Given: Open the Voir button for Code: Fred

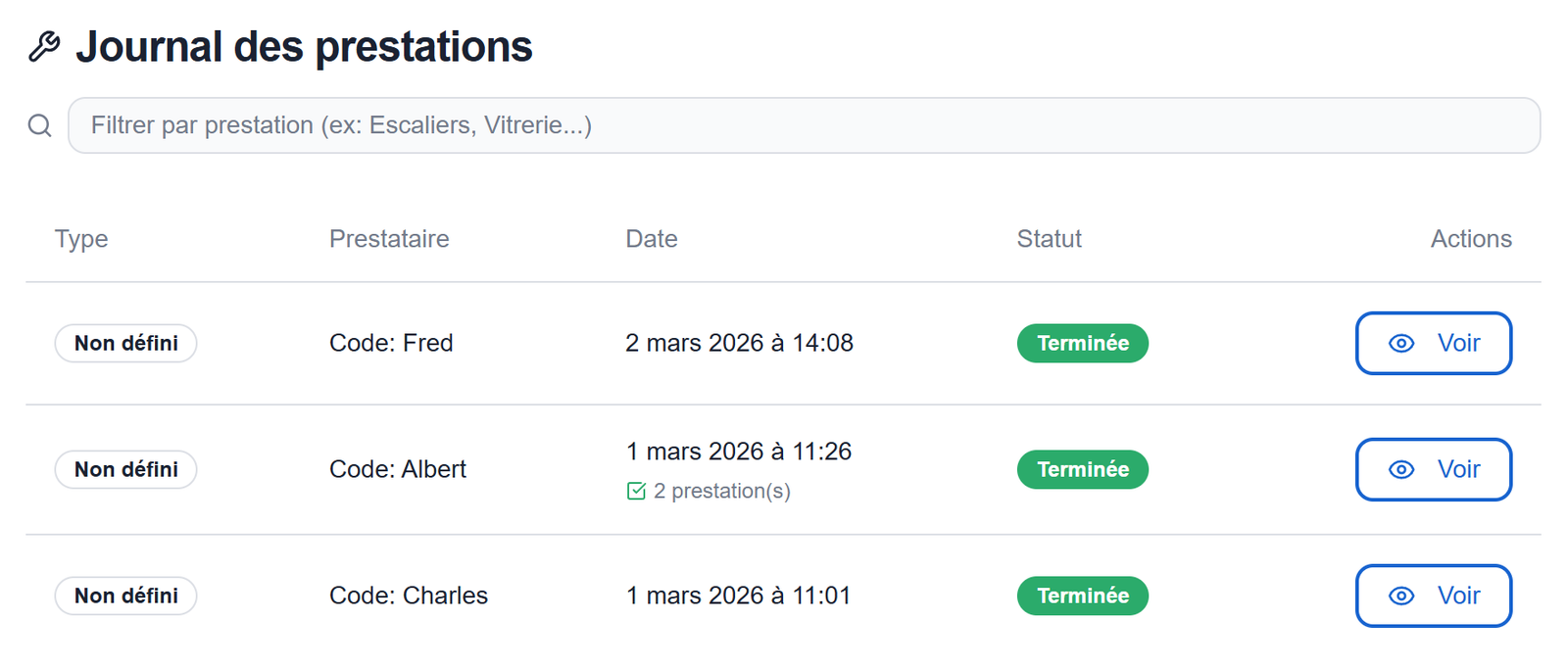Looking at the screenshot, I should click(1433, 344).
